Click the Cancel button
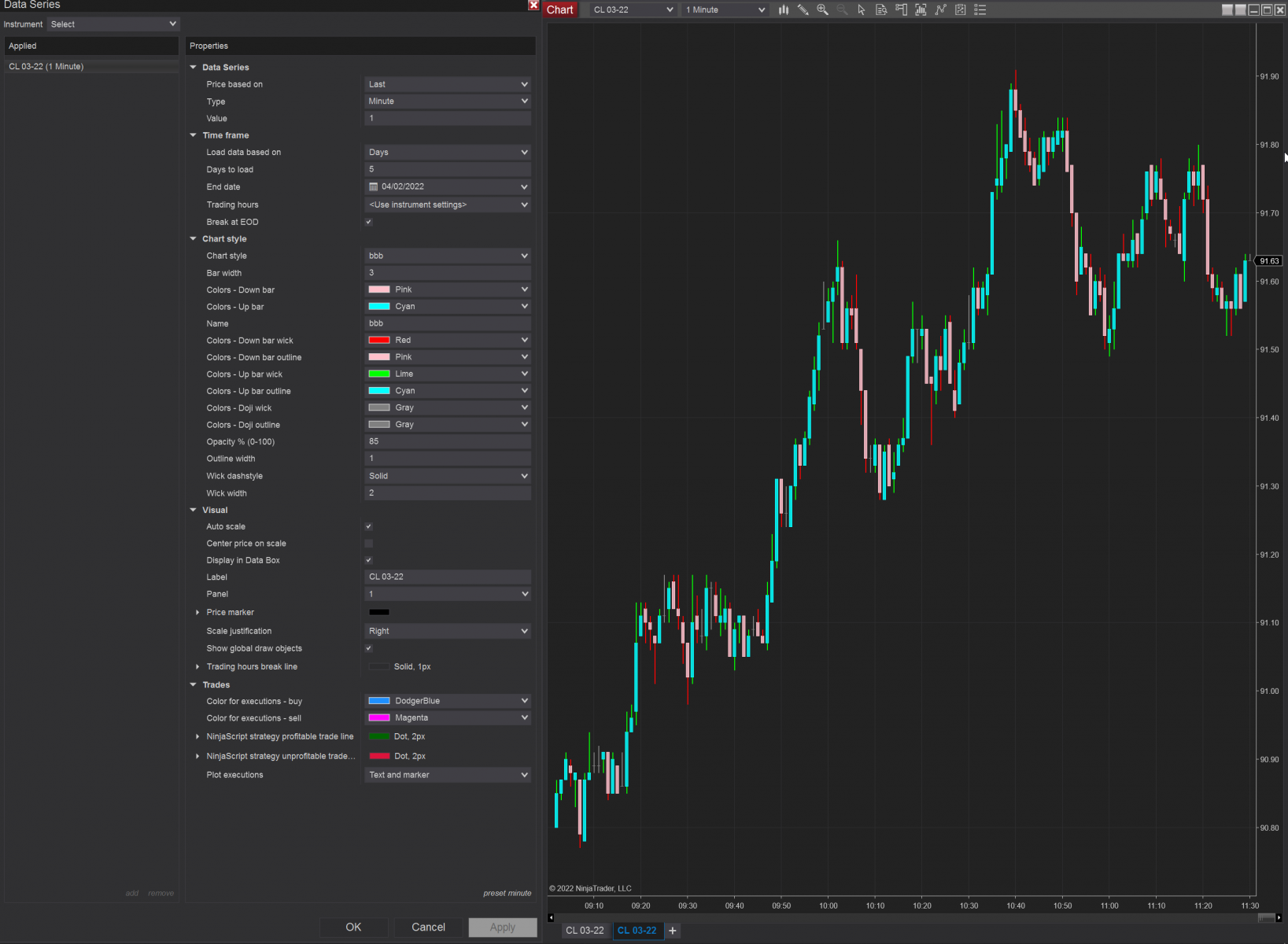Viewport: 1288px width, 944px height. (x=428, y=927)
